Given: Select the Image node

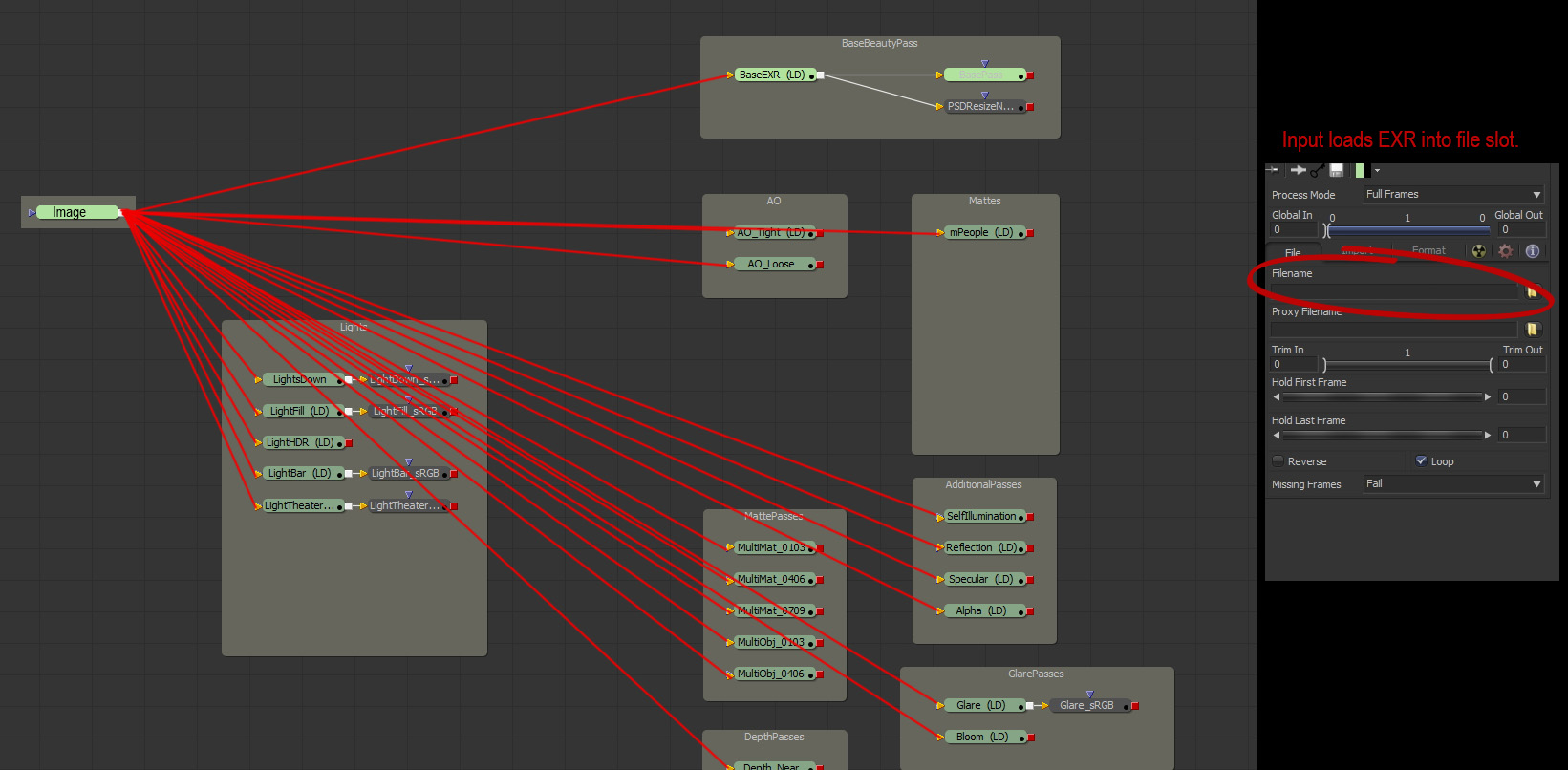Looking at the screenshot, I should click(x=76, y=212).
